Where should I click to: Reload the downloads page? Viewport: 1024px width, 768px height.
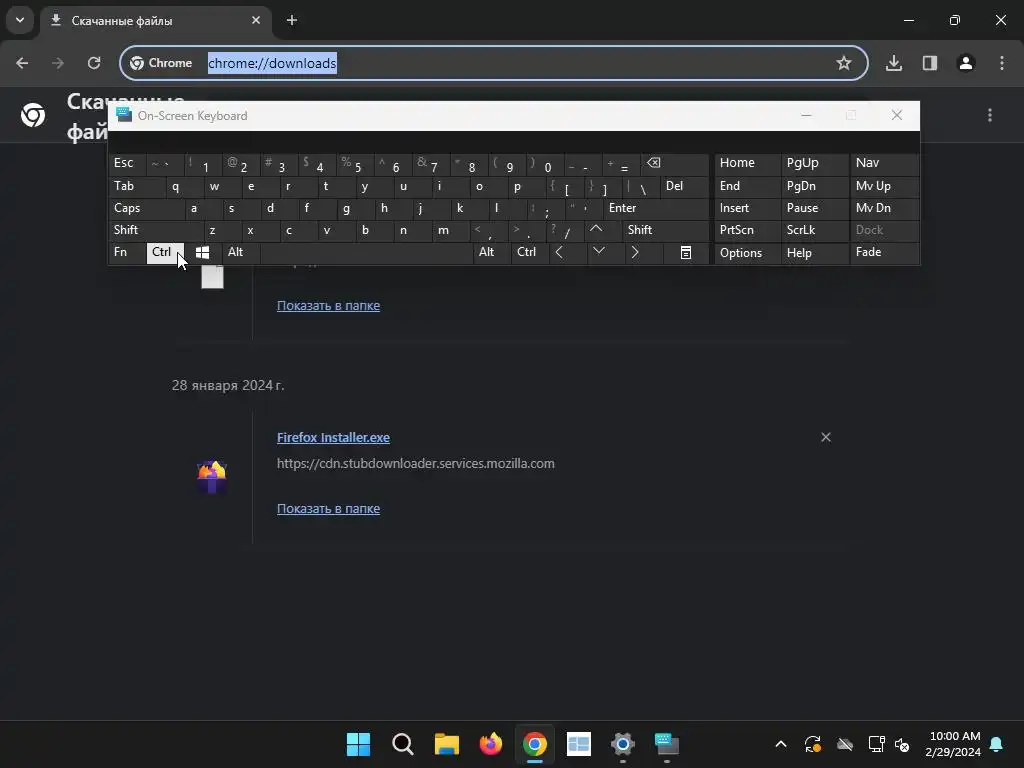pyautogui.click(x=94, y=63)
